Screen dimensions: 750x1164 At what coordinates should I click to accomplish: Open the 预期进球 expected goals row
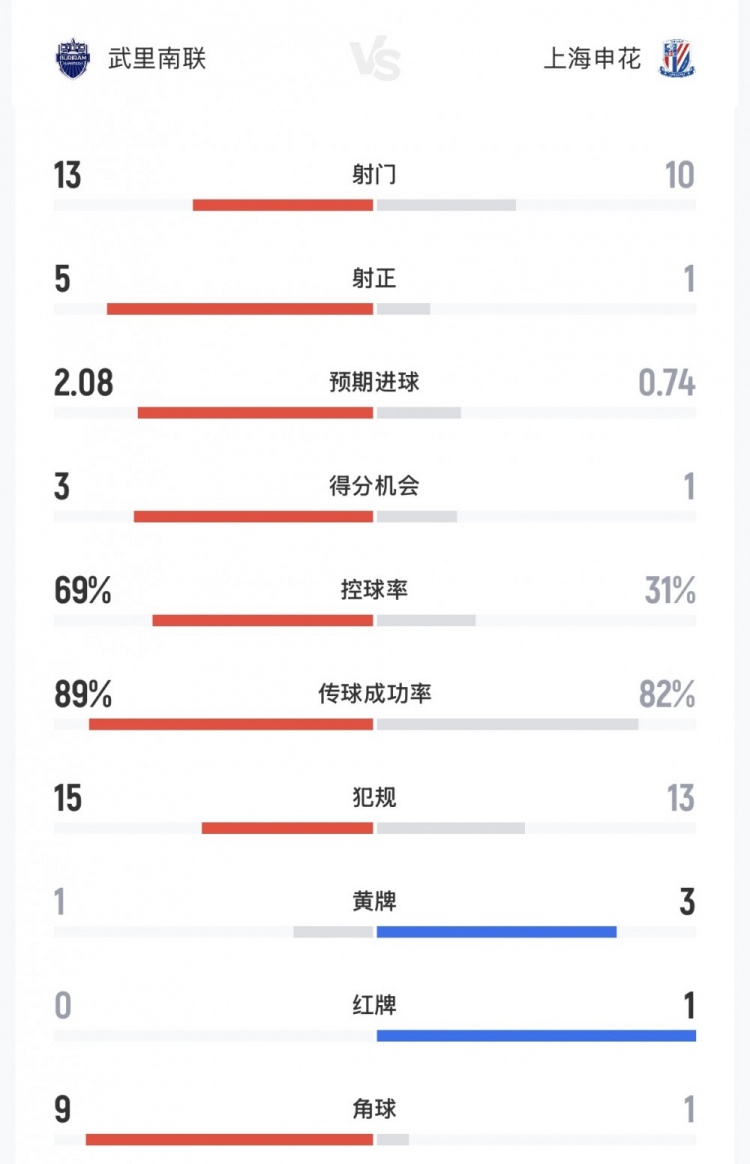pyautogui.click(x=374, y=382)
